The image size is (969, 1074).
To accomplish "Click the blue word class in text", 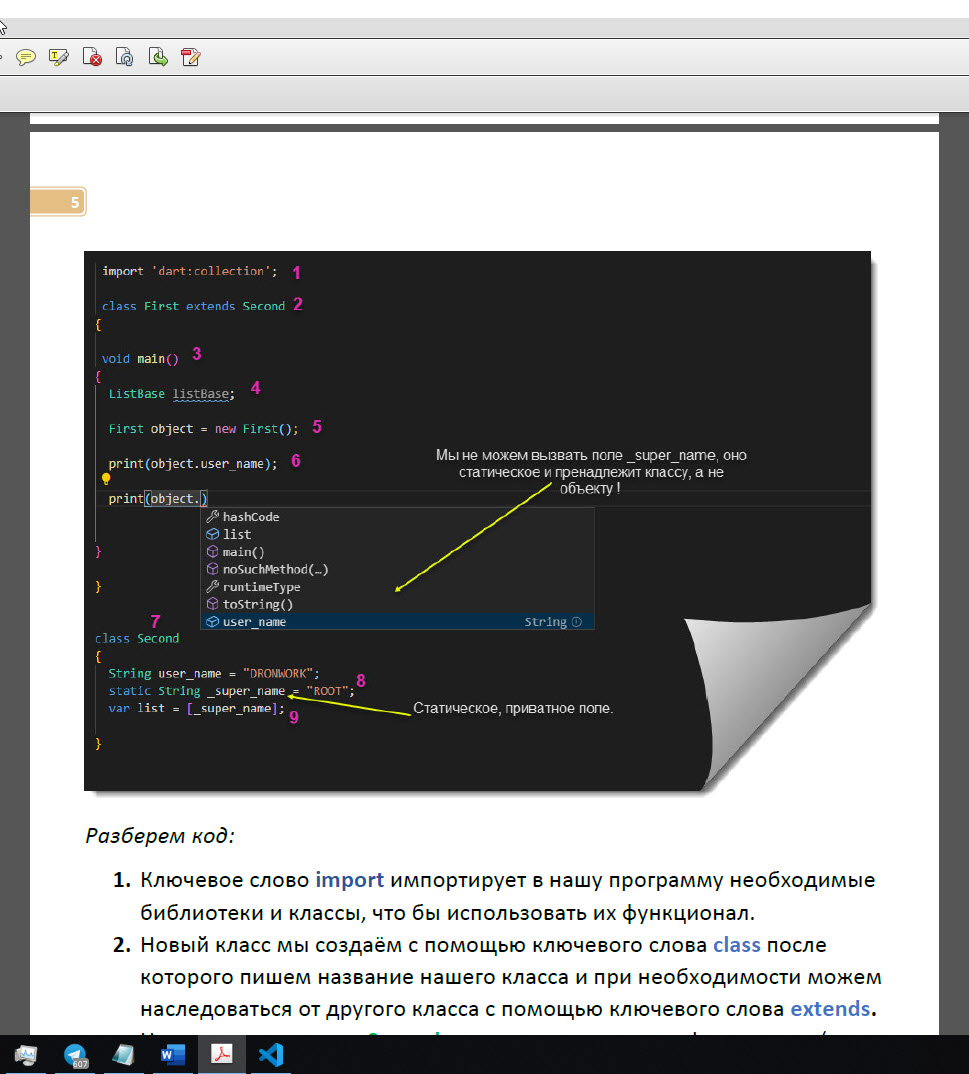I will [736, 945].
